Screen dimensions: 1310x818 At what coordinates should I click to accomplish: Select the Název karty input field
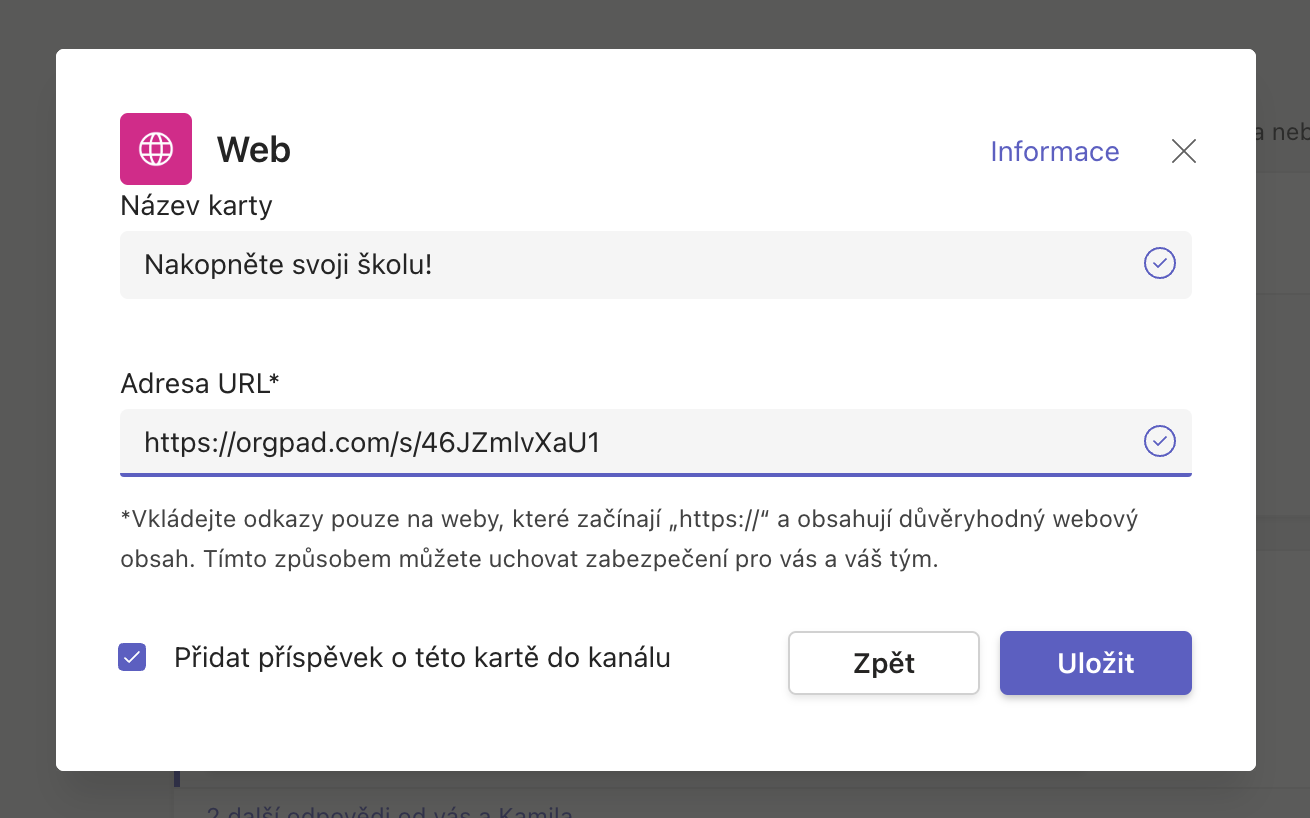(x=600, y=264)
